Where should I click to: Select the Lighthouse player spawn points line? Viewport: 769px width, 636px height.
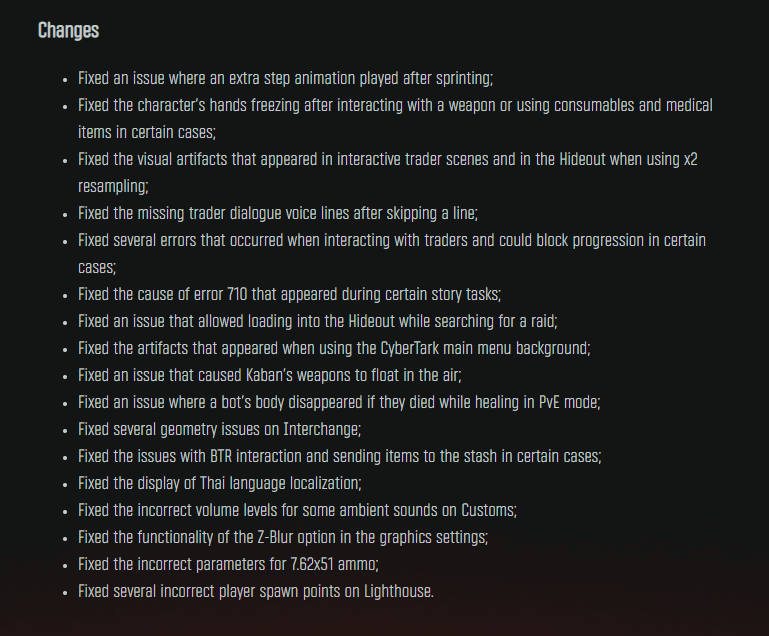click(x=256, y=591)
